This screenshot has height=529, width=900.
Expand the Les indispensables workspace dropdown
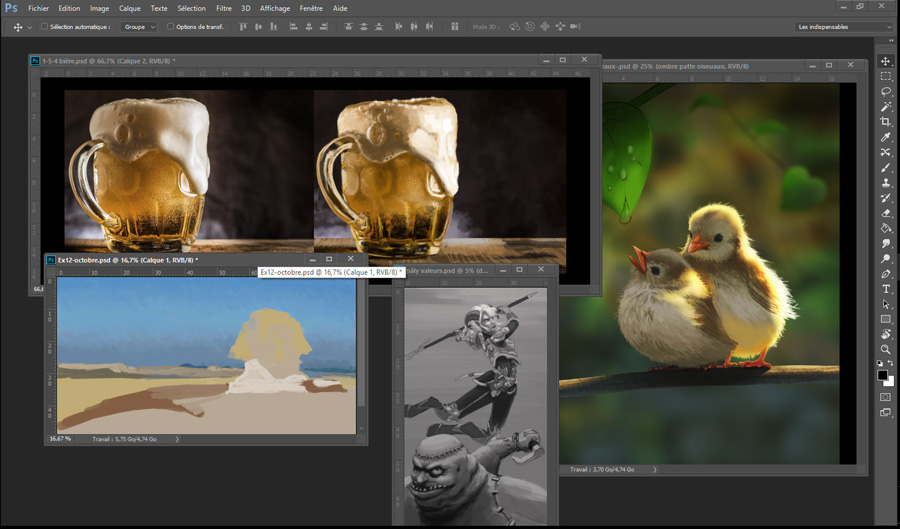pos(843,27)
